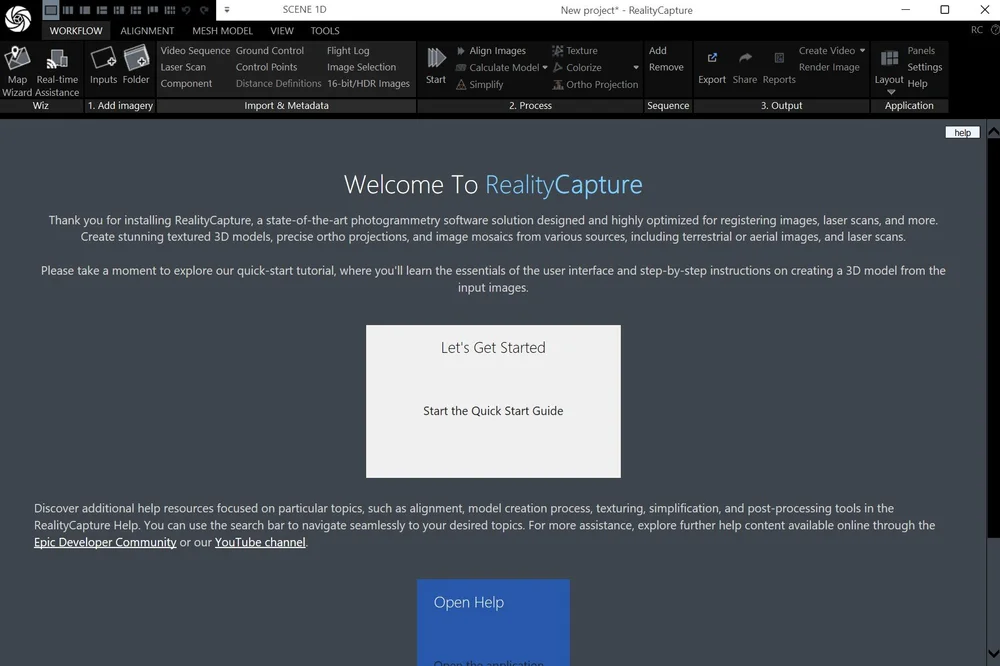Click the Laser Scan import option
The height and width of the screenshot is (666, 1000).
point(183,67)
